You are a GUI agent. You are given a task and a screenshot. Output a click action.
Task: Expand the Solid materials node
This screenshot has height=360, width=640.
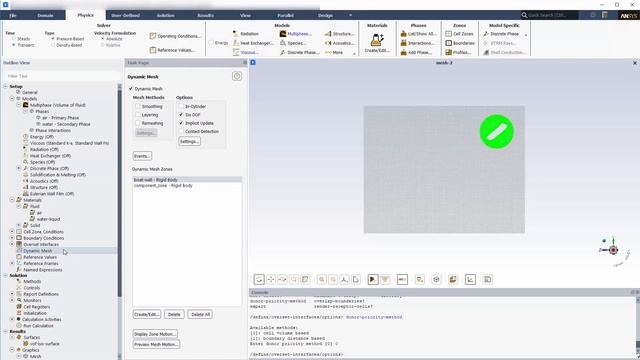coord(19,225)
